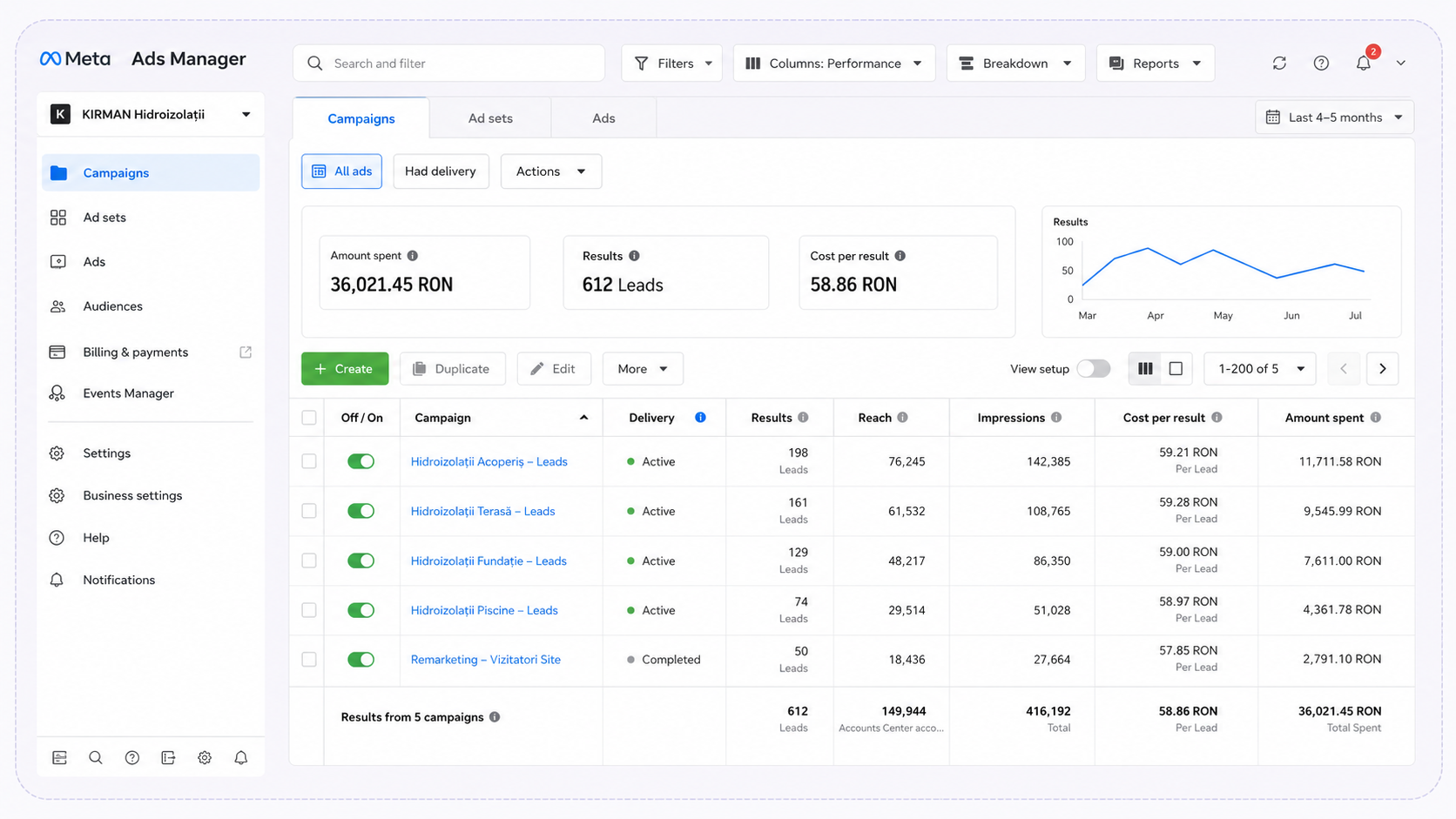
Task: Click the bottom sidebar help circle icon
Action: click(132, 758)
